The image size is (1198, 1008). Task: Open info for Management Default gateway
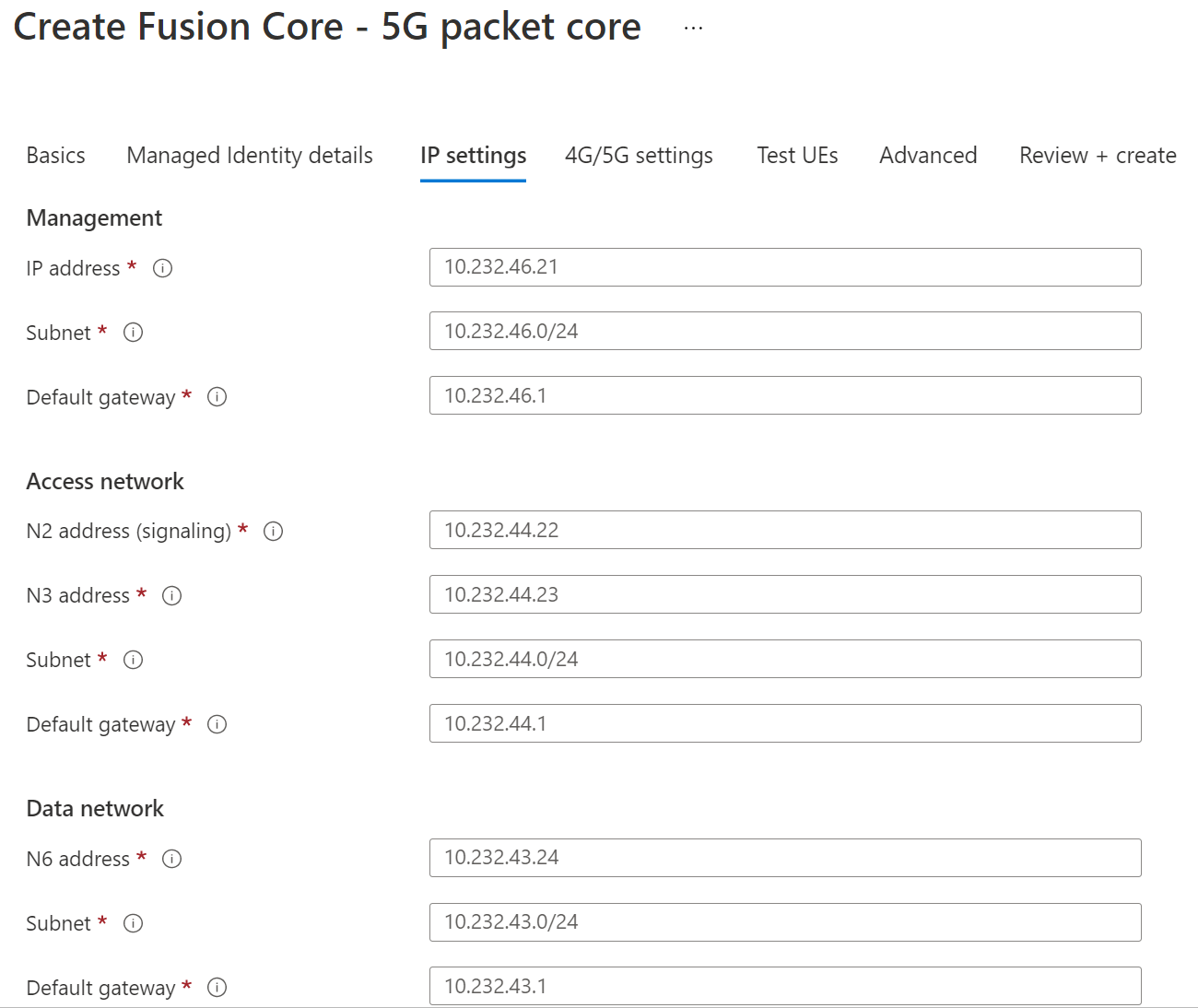coord(217,397)
